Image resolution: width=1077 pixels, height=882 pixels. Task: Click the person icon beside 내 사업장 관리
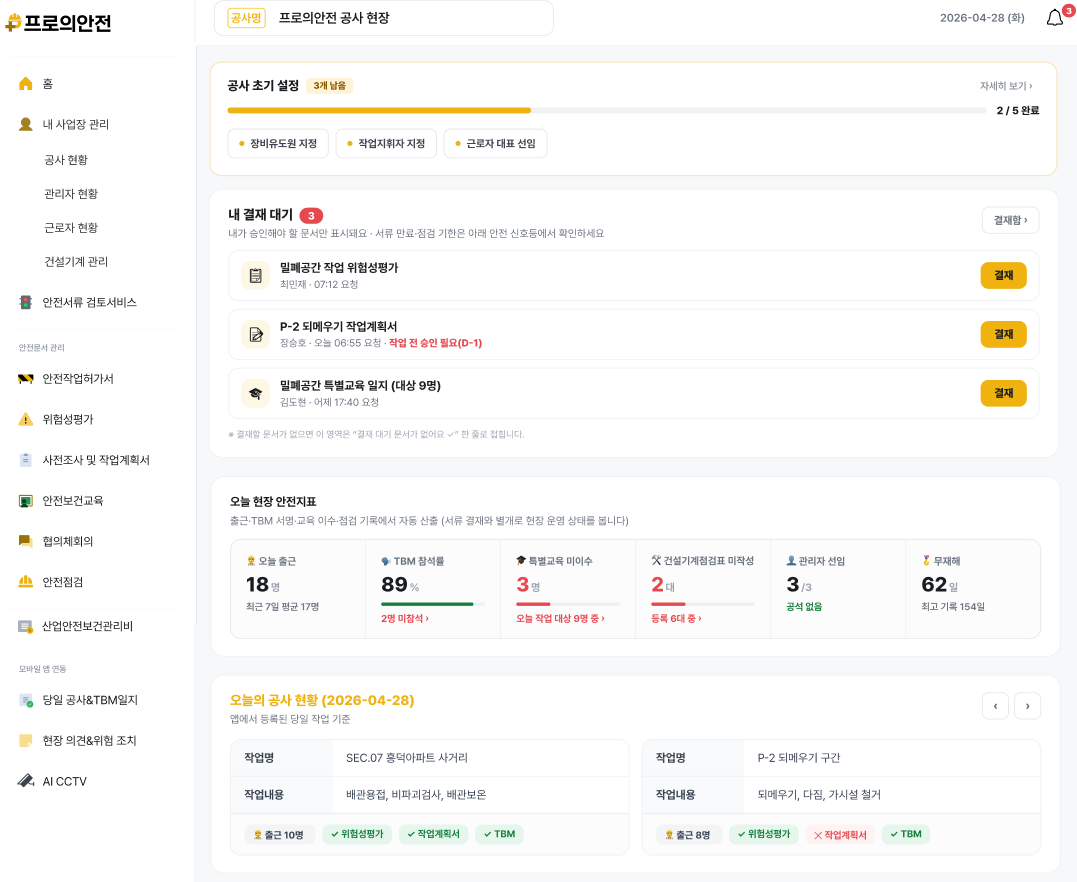click(x=25, y=124)
